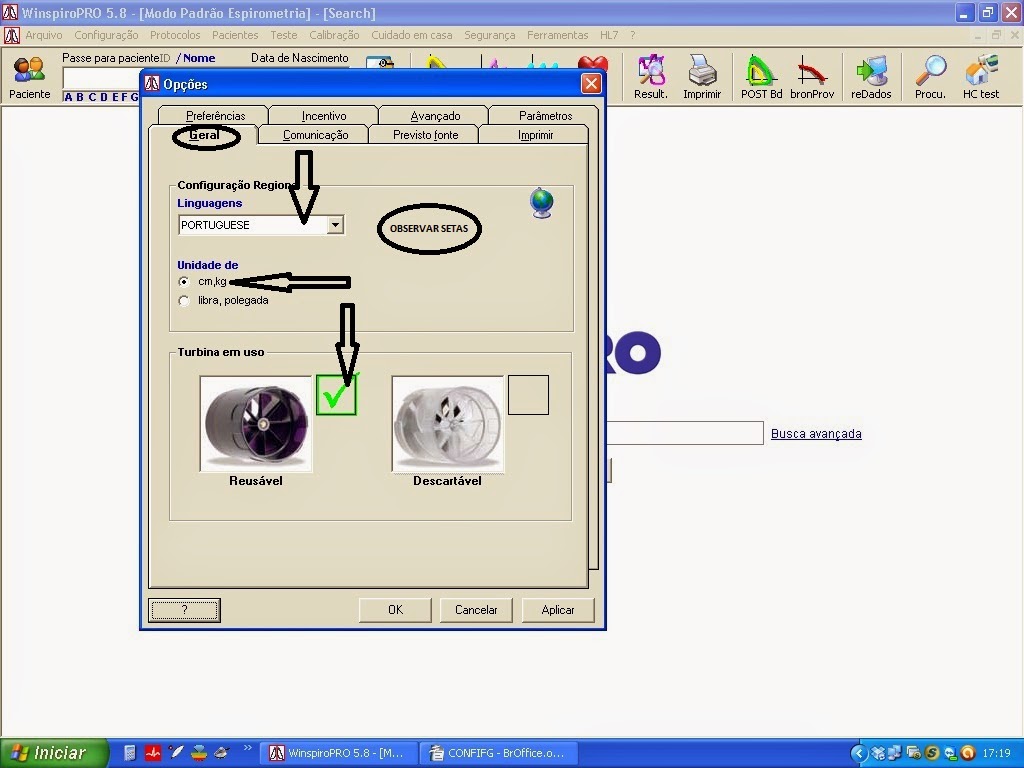Click the pen quick launch icon
Viewport: 1024px width, 768px height.
point(176,752)
